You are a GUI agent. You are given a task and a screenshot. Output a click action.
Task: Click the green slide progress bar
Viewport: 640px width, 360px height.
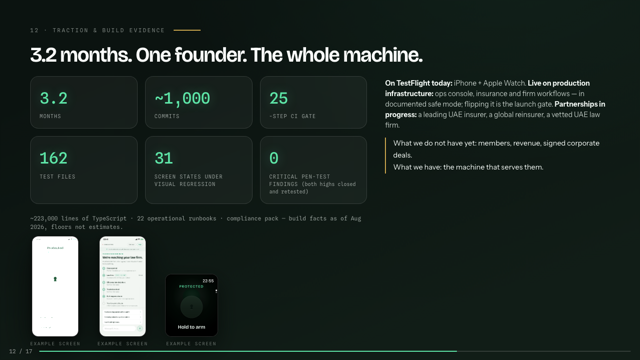[x=248, y=351]
